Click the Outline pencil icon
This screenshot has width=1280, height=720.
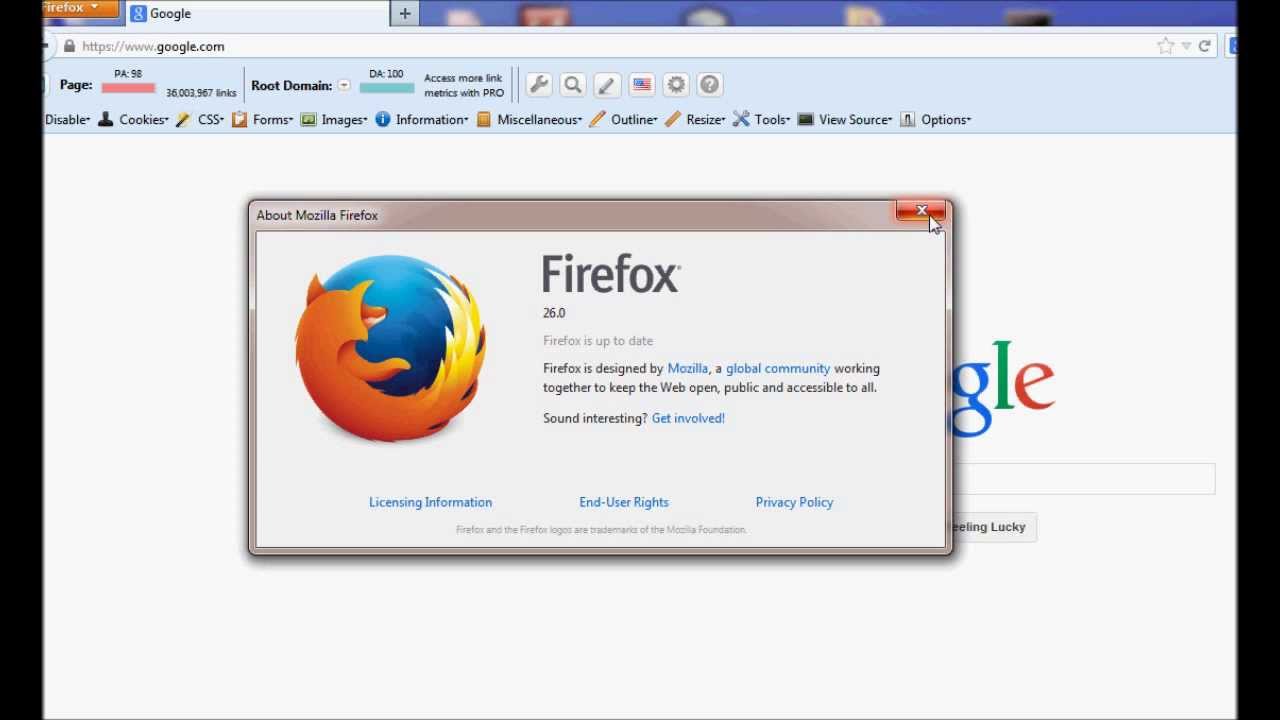click(597, 119)
